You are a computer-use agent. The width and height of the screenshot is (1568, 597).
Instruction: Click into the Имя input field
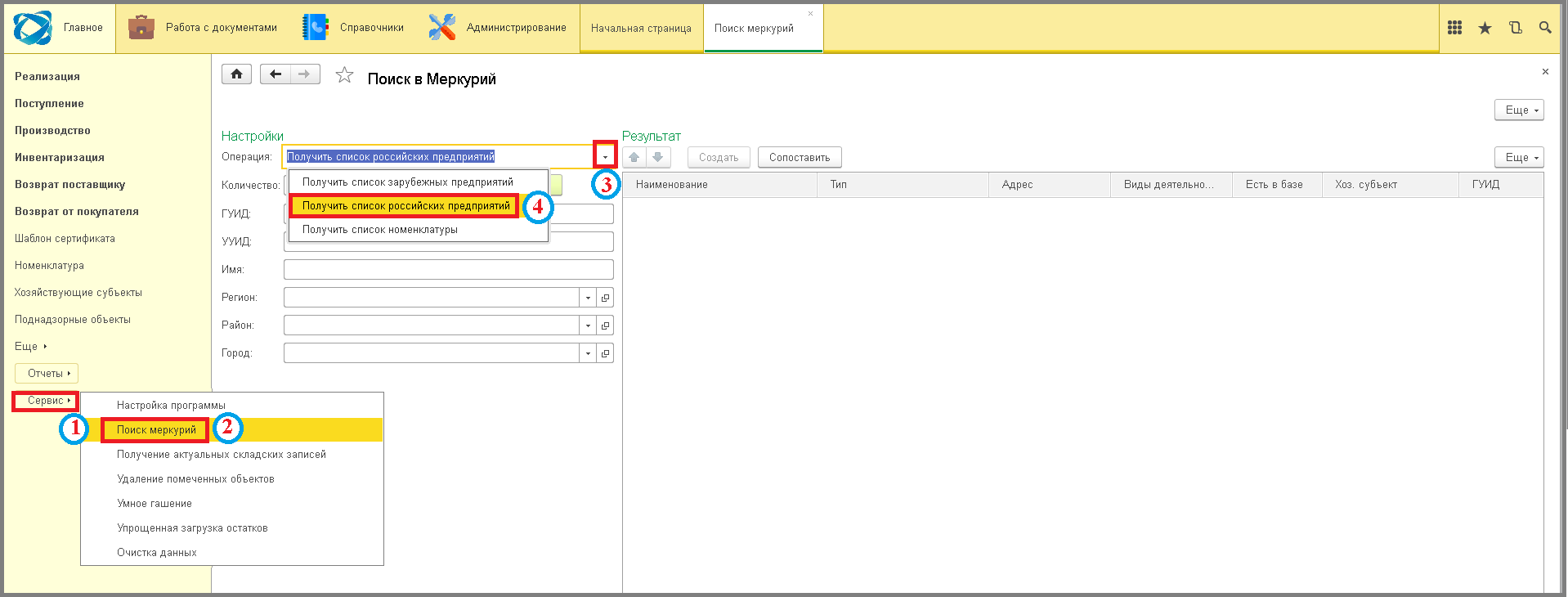449,270
